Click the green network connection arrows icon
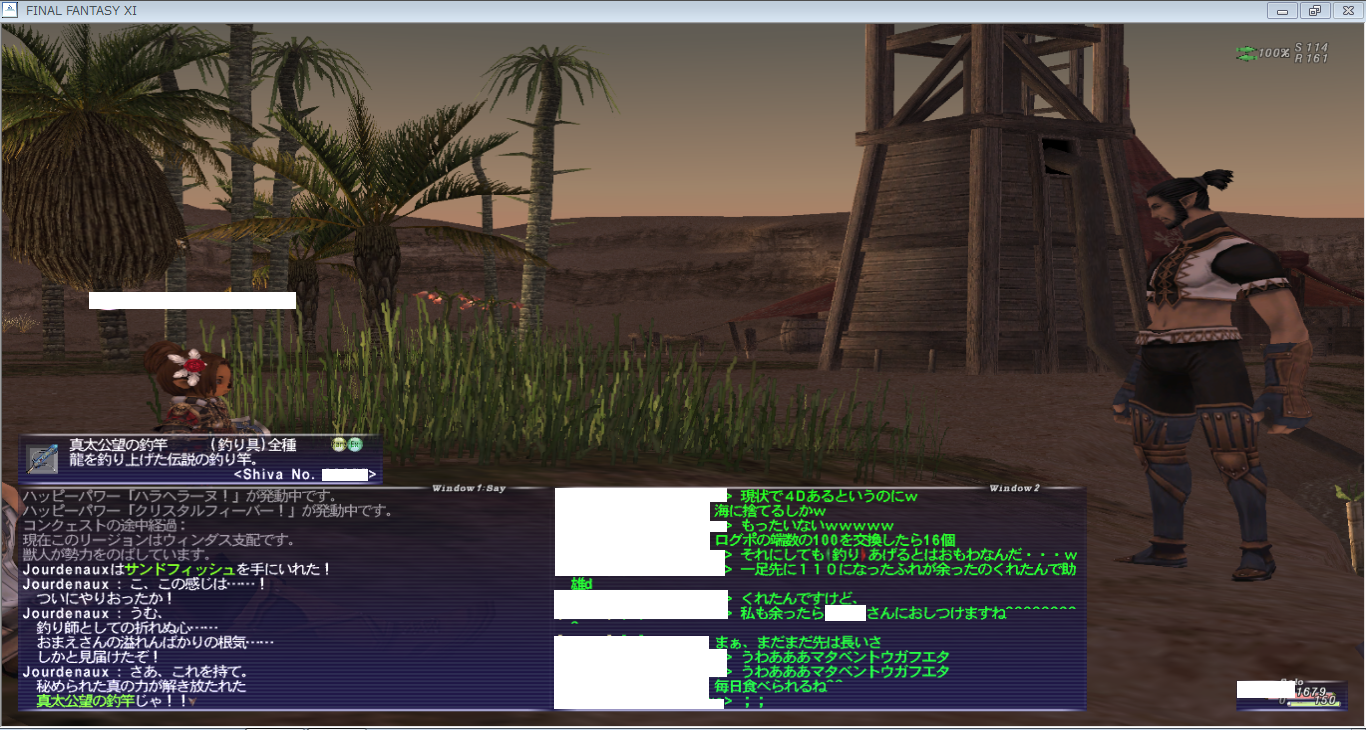Image resolution: width=1366 pixels, height=730 pixels. (1245, 52)
